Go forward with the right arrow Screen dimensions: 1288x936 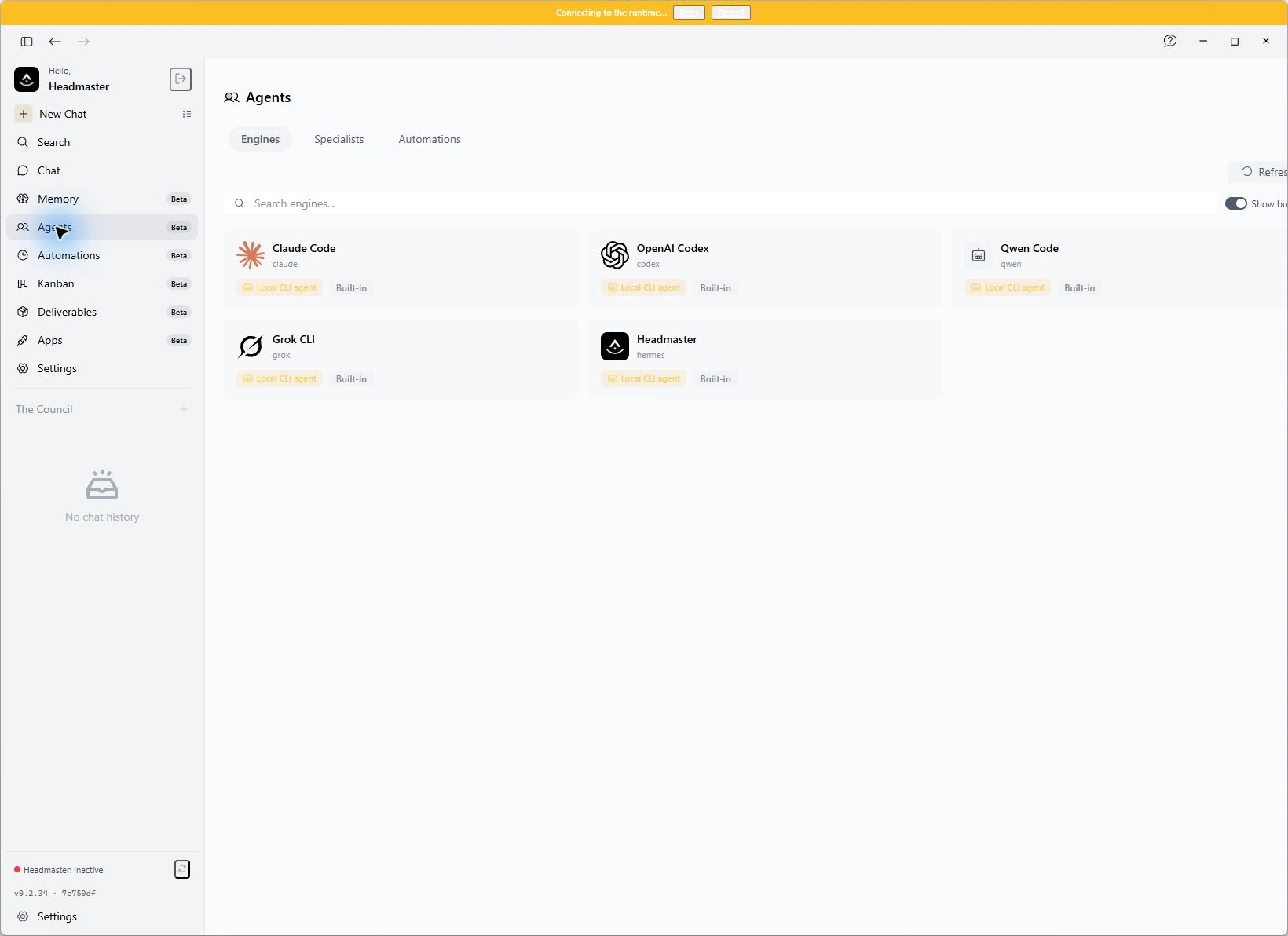coord(83,42)
